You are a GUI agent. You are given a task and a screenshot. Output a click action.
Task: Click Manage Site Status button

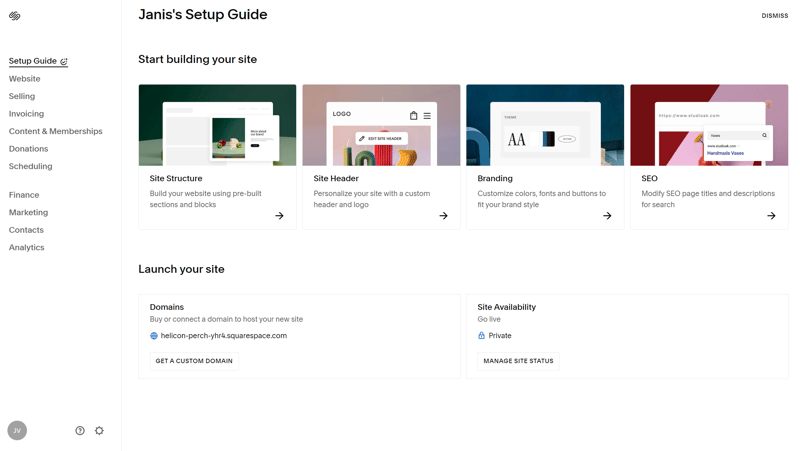coord(518,361)
